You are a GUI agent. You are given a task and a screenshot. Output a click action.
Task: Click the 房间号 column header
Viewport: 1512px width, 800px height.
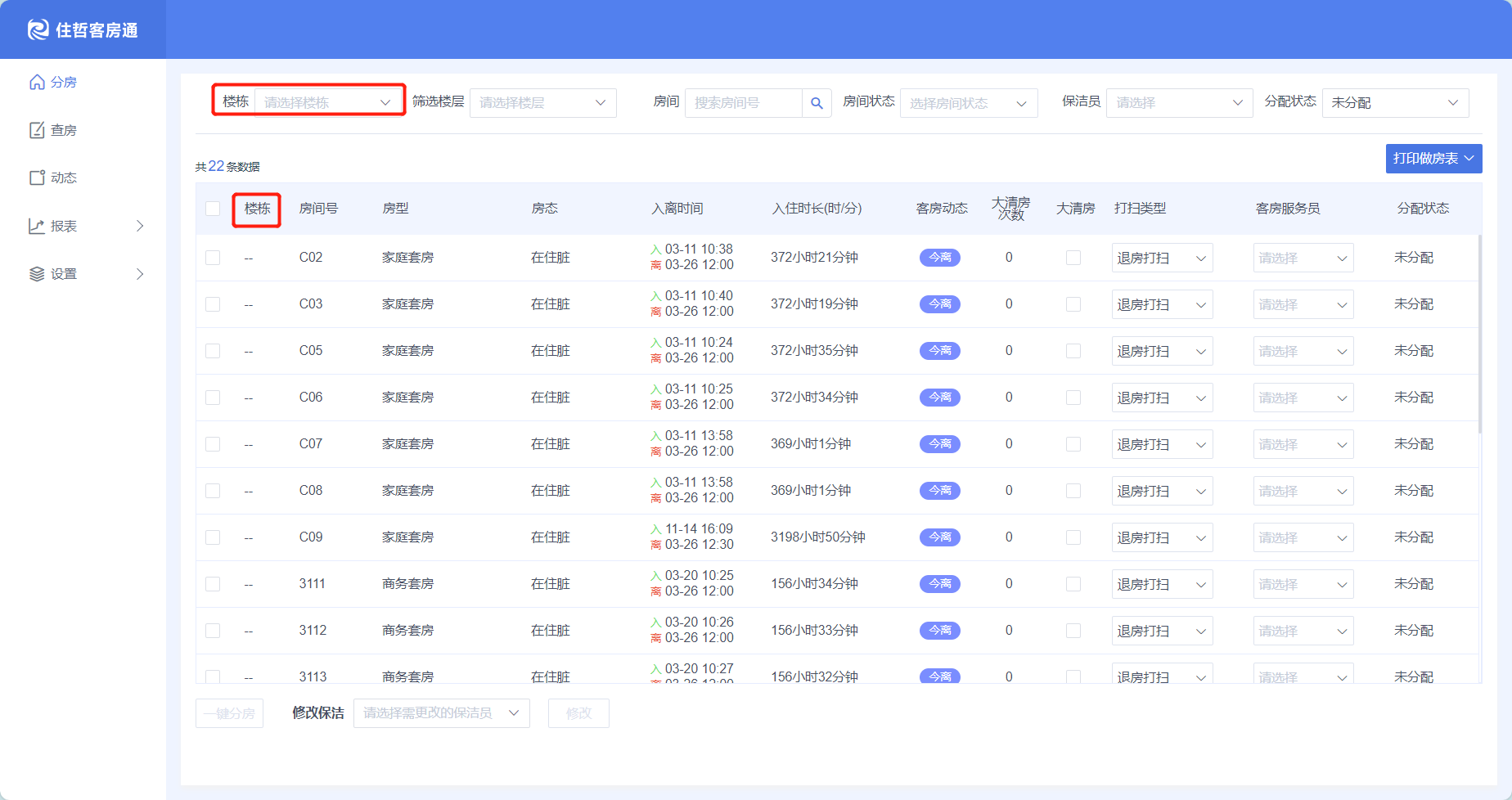[x=318, y=209]
